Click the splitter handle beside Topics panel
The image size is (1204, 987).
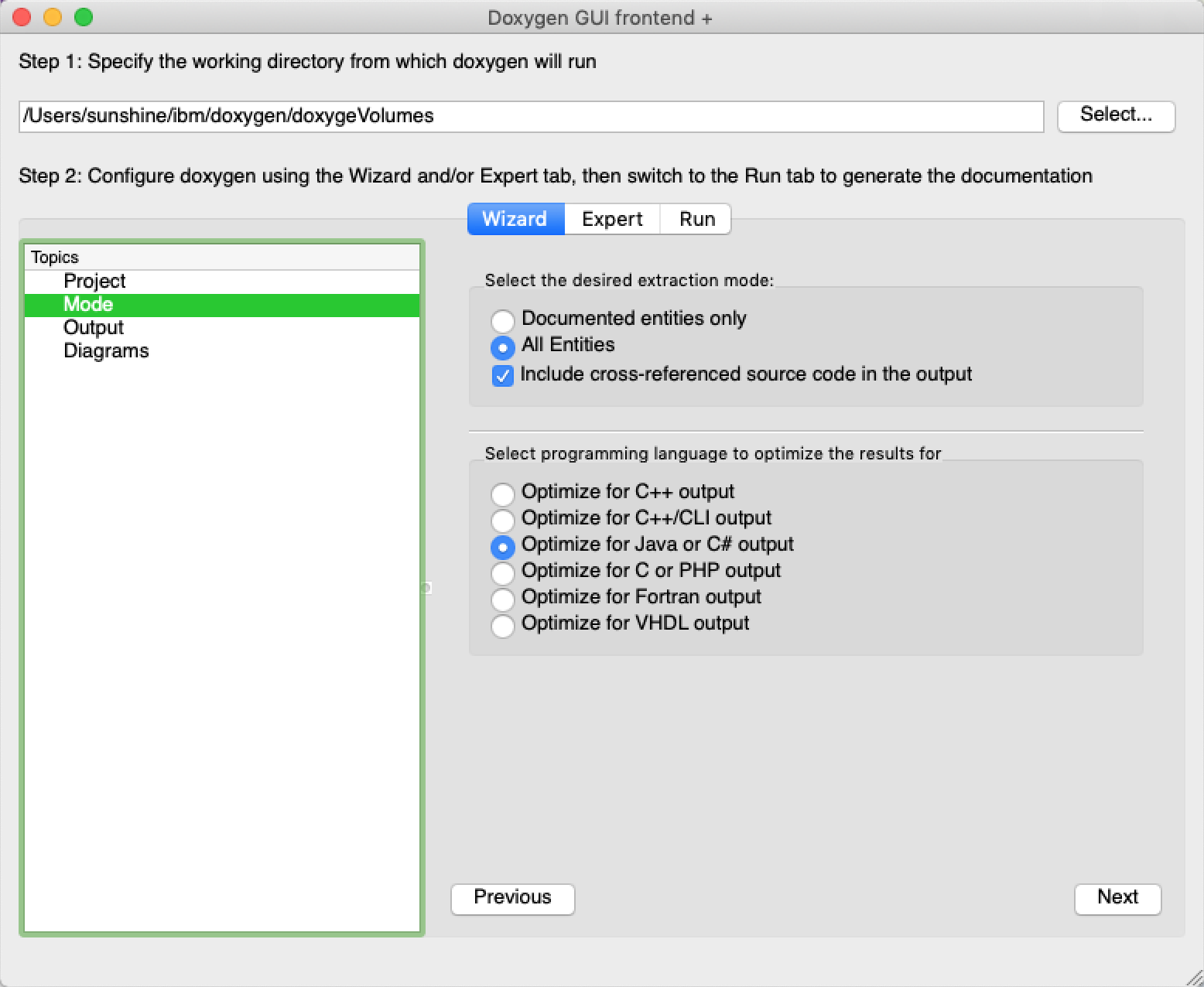[426, 588]
